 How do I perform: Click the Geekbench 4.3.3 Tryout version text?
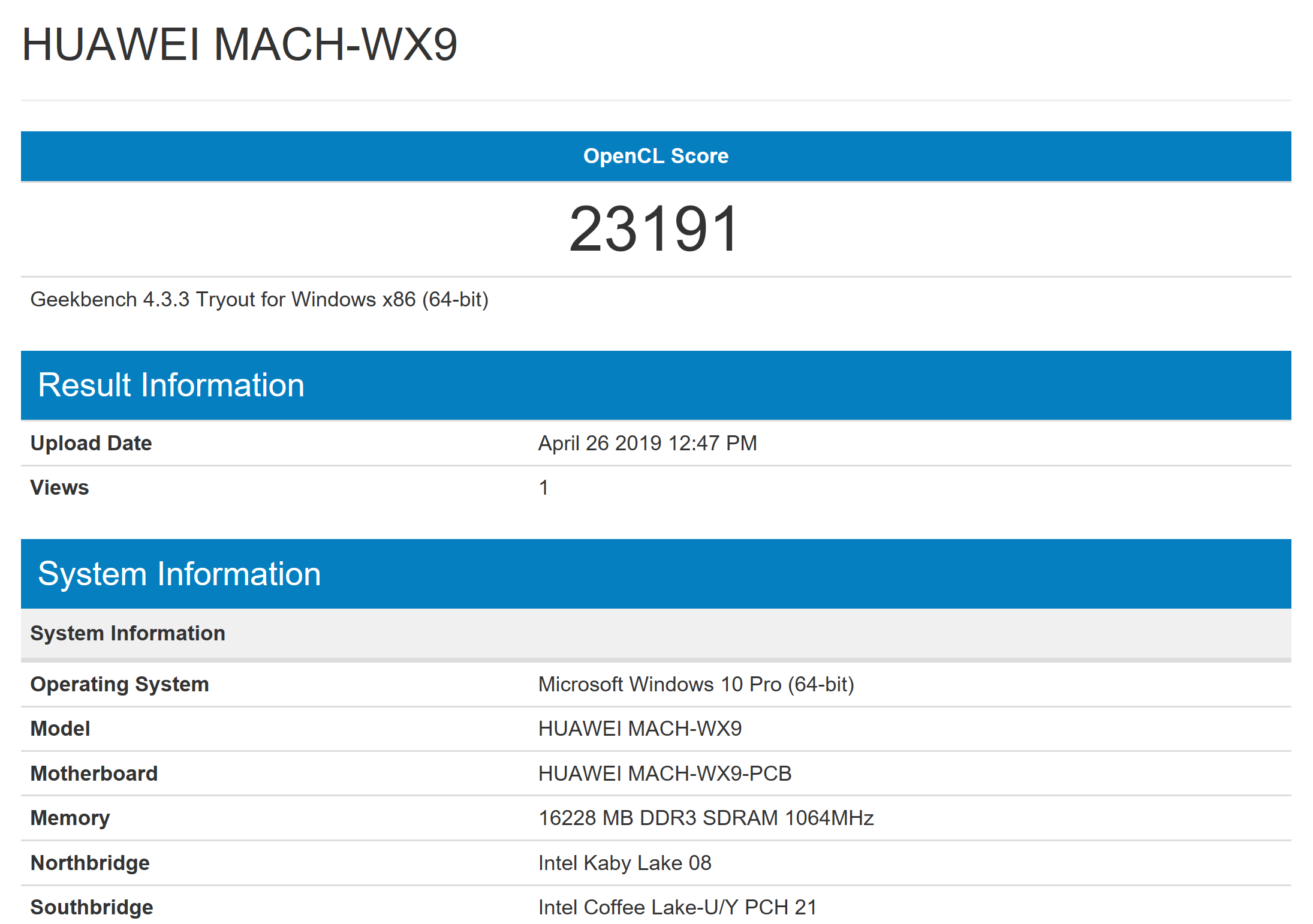pos(259,299)
